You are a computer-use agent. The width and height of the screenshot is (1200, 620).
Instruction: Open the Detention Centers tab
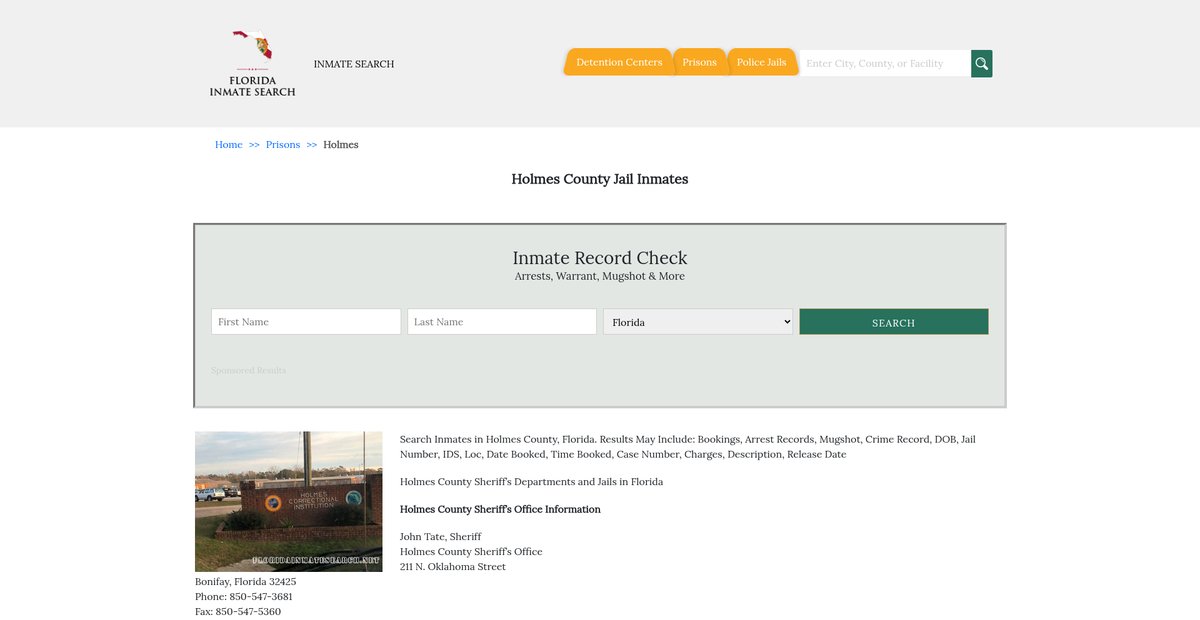tap(618, 62)
